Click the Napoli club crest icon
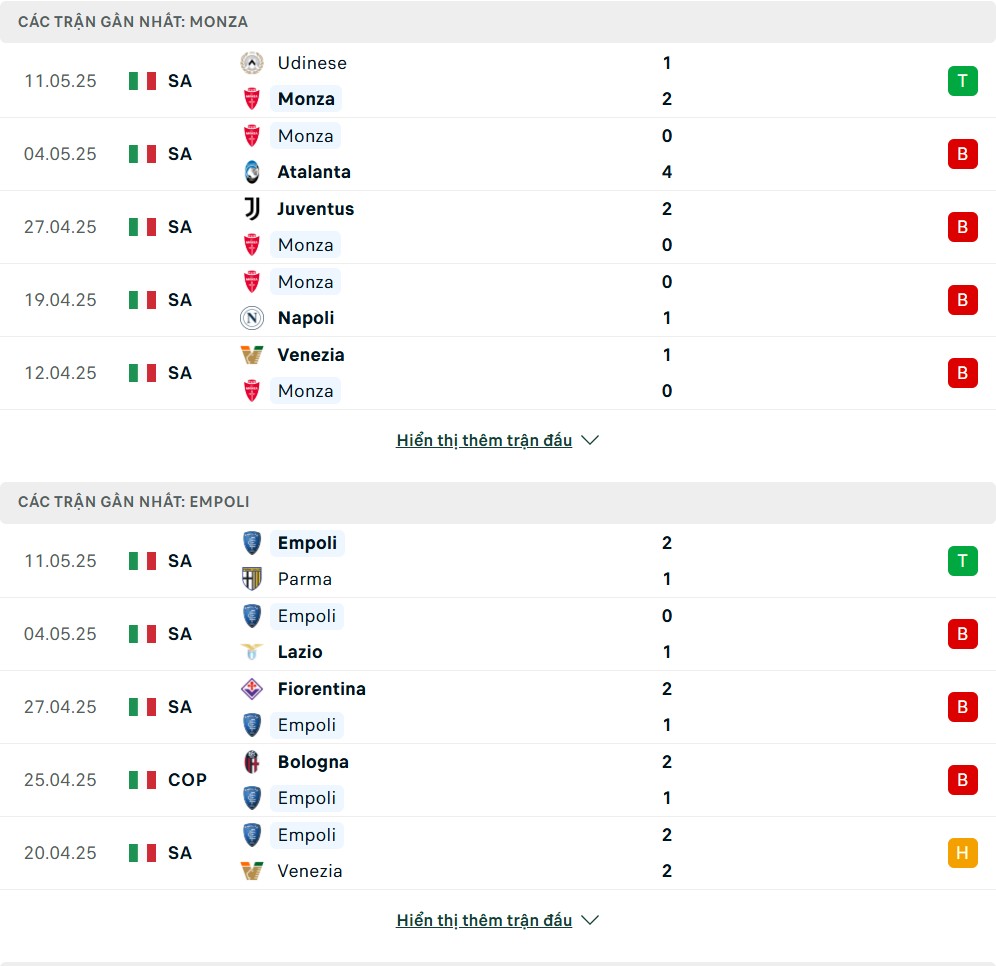The image size is (996, 966). pyautogui.click(x=252, y=318)
